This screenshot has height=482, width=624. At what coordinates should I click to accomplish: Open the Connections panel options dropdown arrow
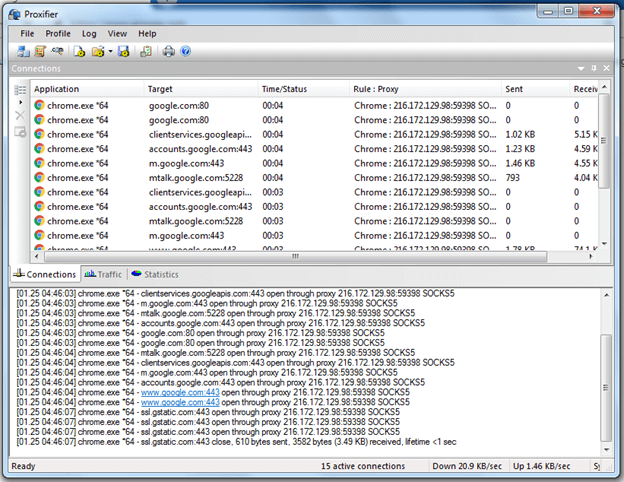(x=581, y=69)
